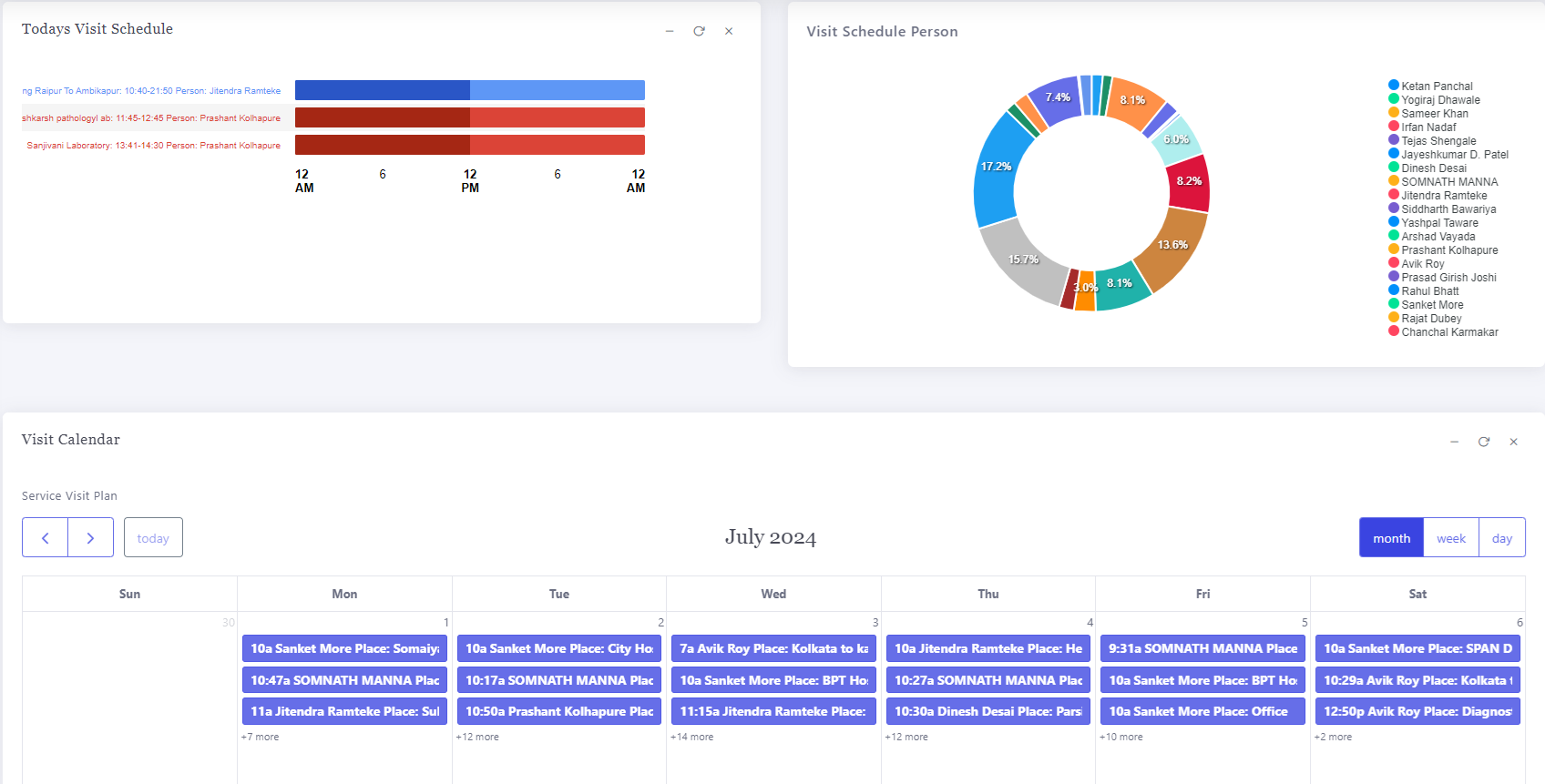Screen dimensions: 1545x784
Task: Expand +2 more events on Saturday
Action: click(1334, 737)
